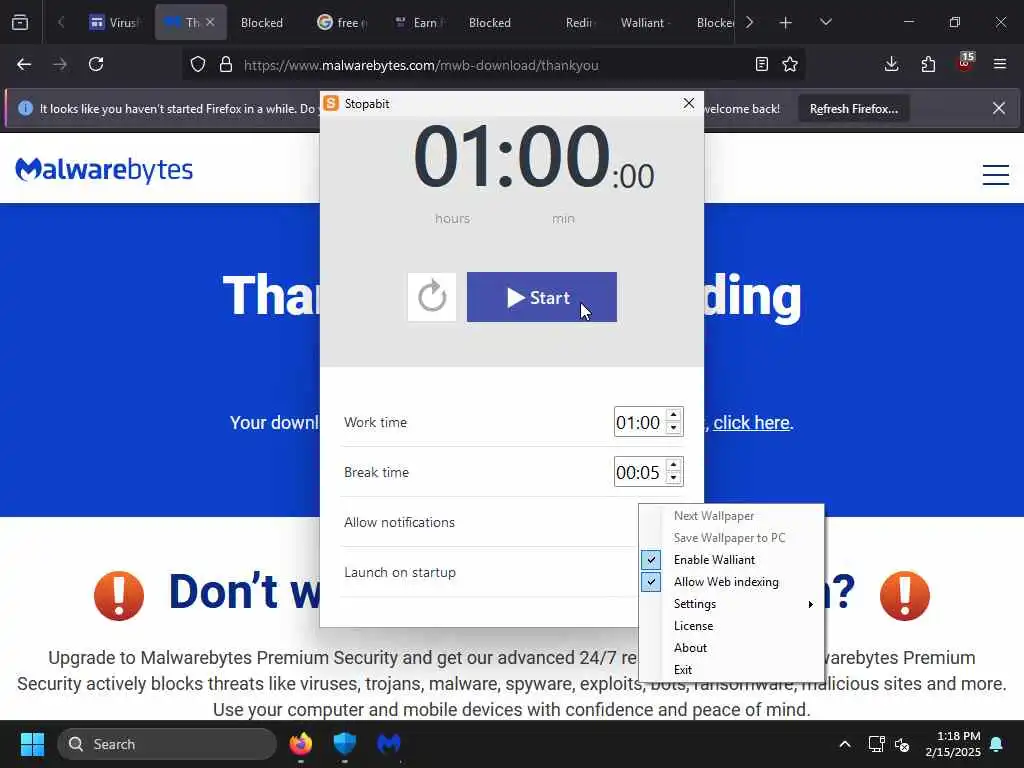Image resolution: width=1024 pixels, height=768 pixels.
Task: Open License from context menu
Action: [693, 626]
